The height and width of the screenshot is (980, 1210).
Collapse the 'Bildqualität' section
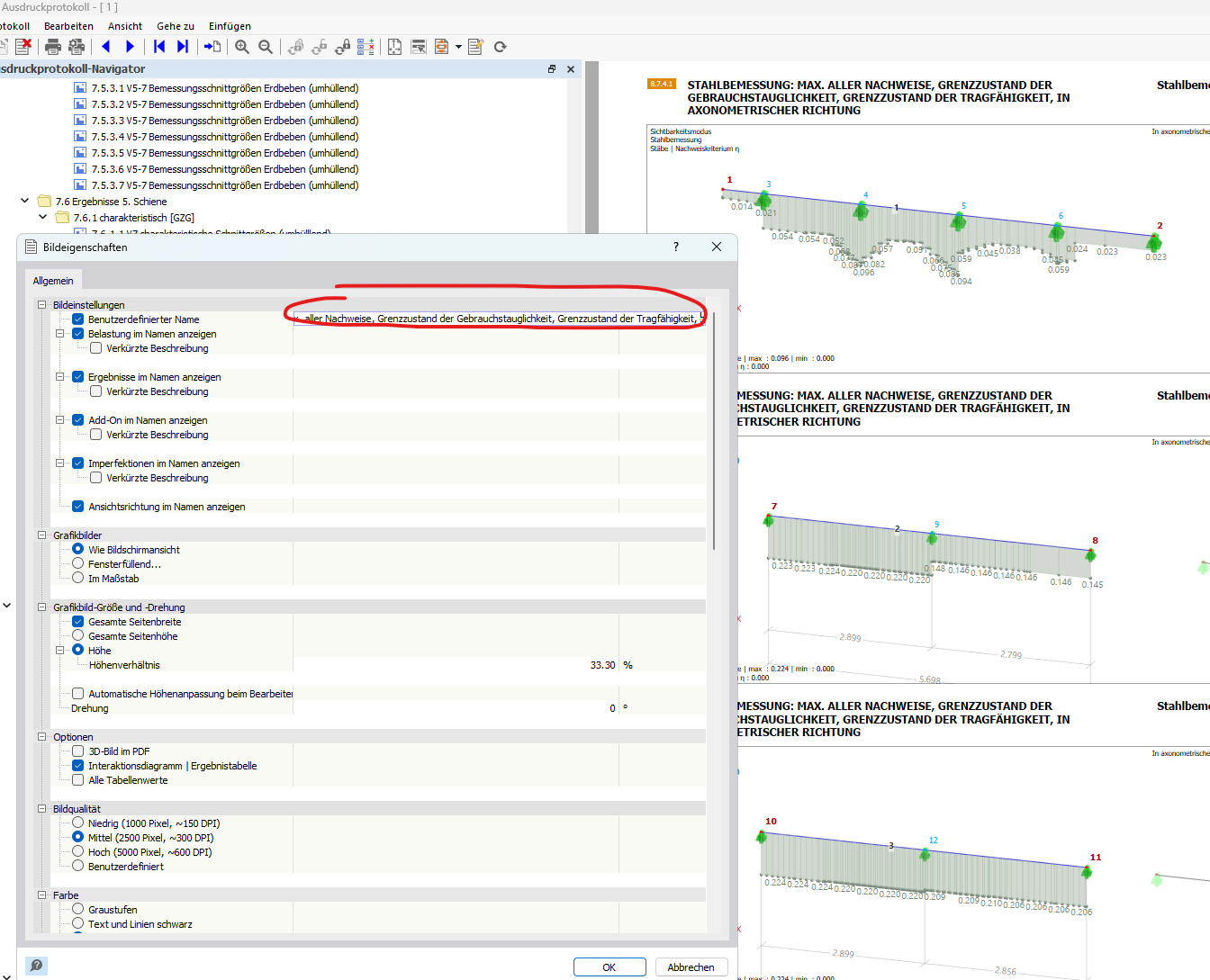pyautogui.click(x=42, y=809)
